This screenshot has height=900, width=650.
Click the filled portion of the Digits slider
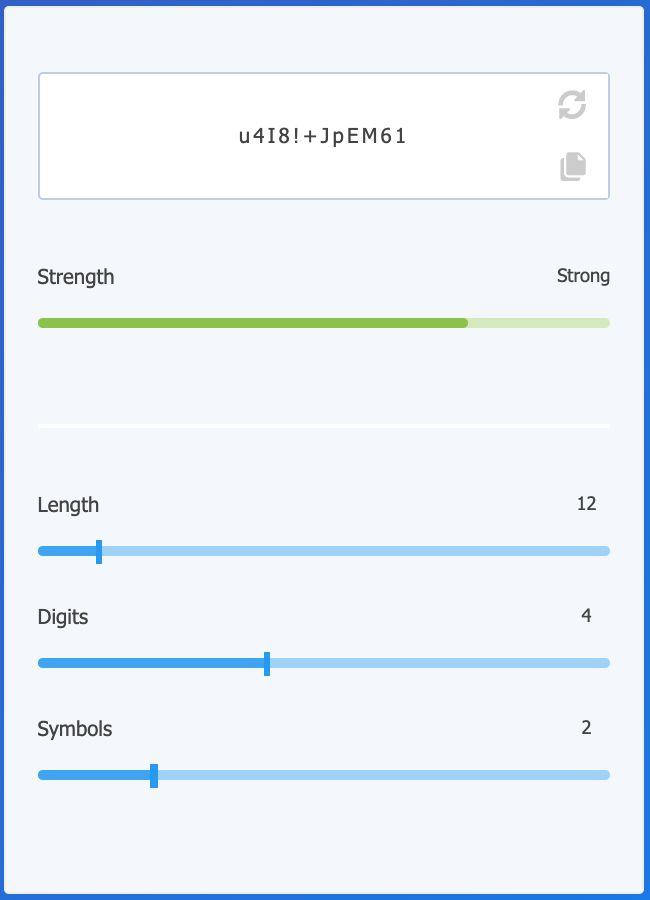point(152,663)
